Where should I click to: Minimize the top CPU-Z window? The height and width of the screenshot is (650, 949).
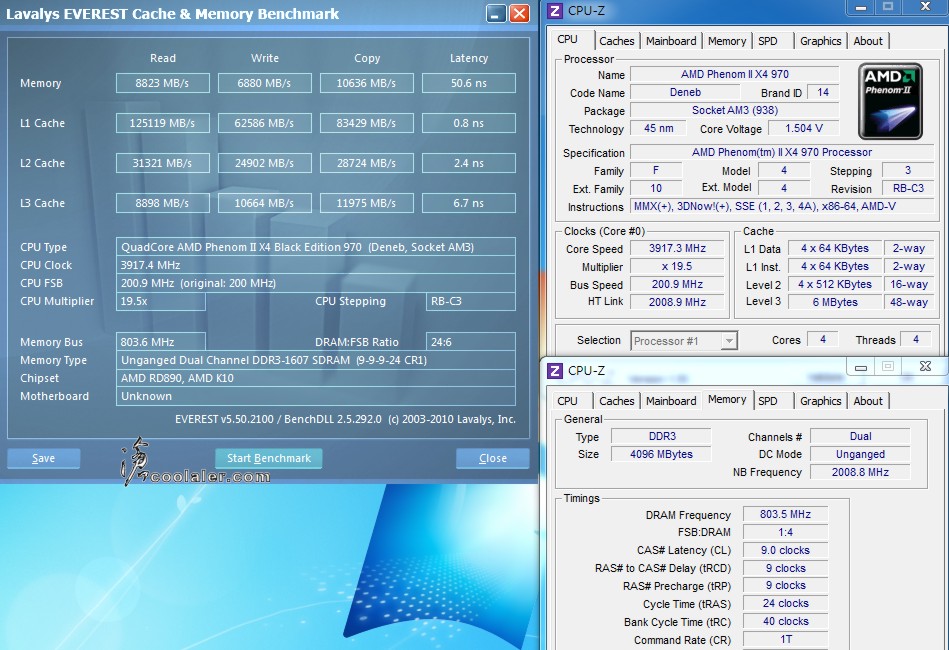pos(861,7)
